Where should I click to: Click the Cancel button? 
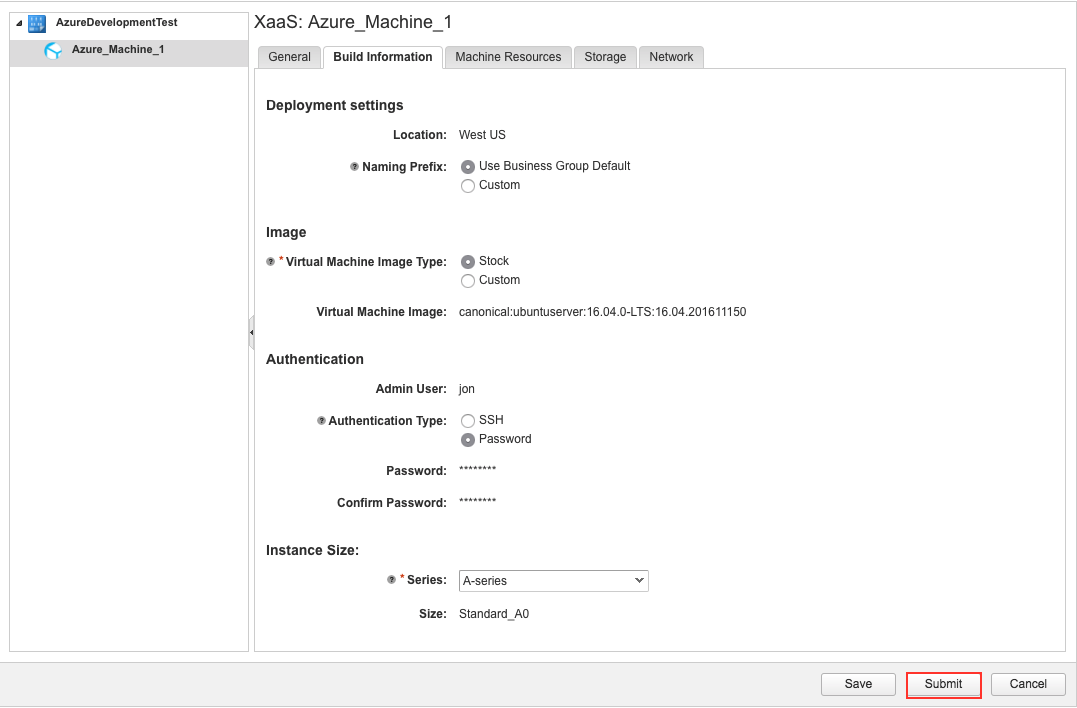(x=1028, y=684)
